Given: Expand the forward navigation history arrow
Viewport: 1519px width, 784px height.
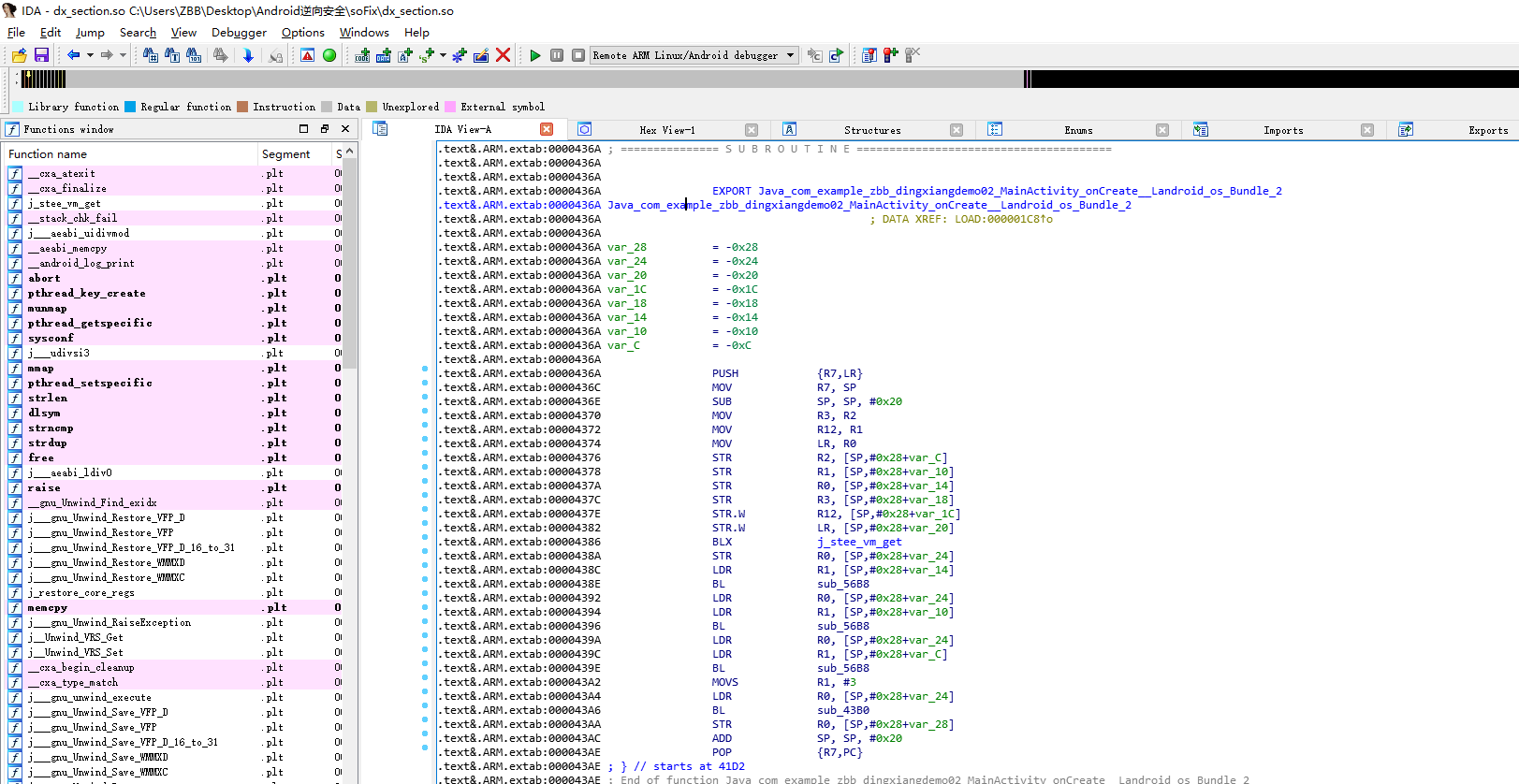Looking at the screenshot, I should (123, 56).
